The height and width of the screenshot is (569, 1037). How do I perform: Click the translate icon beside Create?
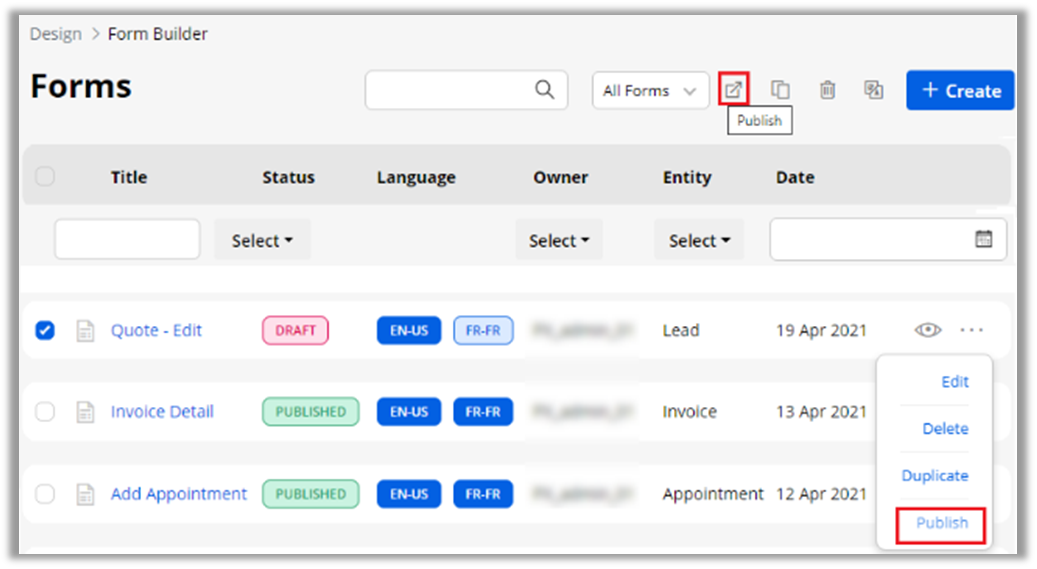(x=874, y=90)
